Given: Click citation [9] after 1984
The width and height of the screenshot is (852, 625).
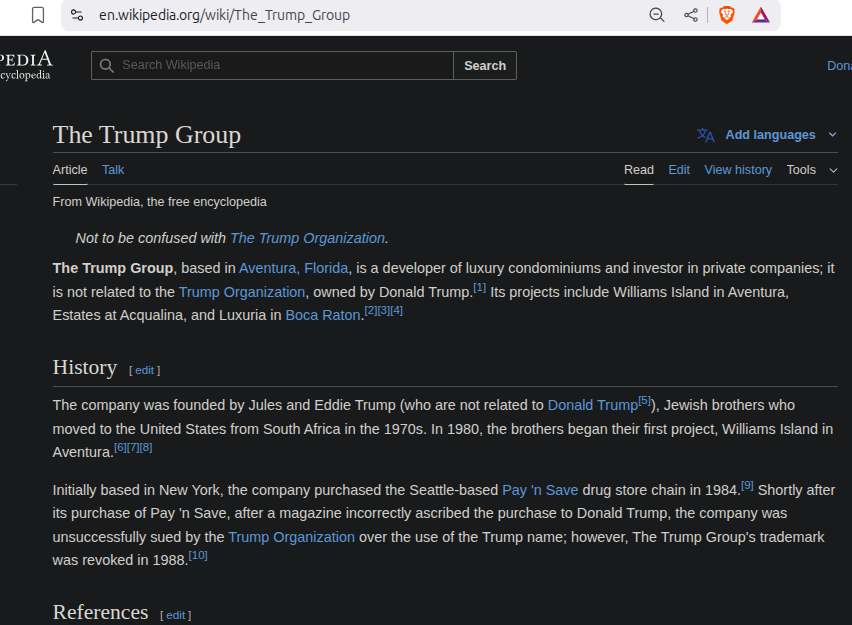Looking at the screenshot, I should point(747,485).
